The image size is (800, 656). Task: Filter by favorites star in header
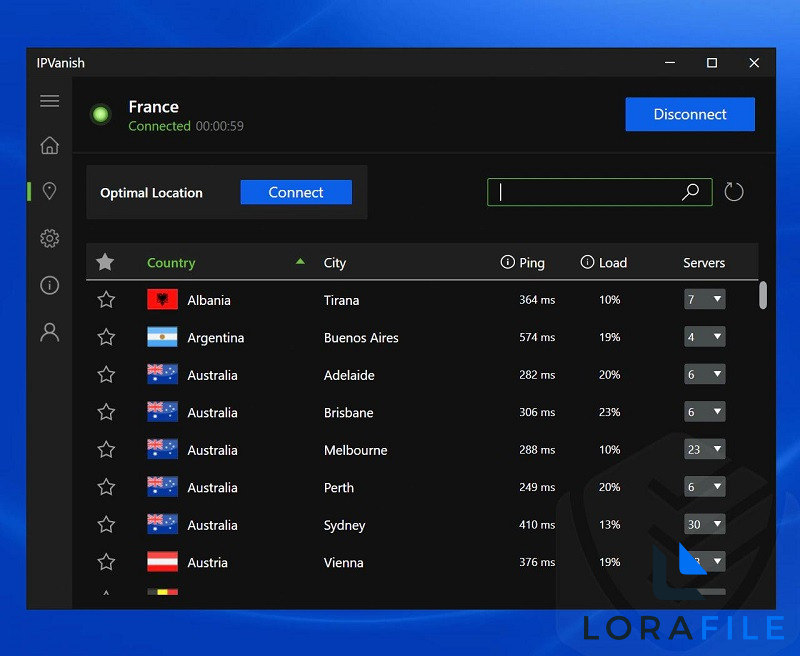(105, 262)
